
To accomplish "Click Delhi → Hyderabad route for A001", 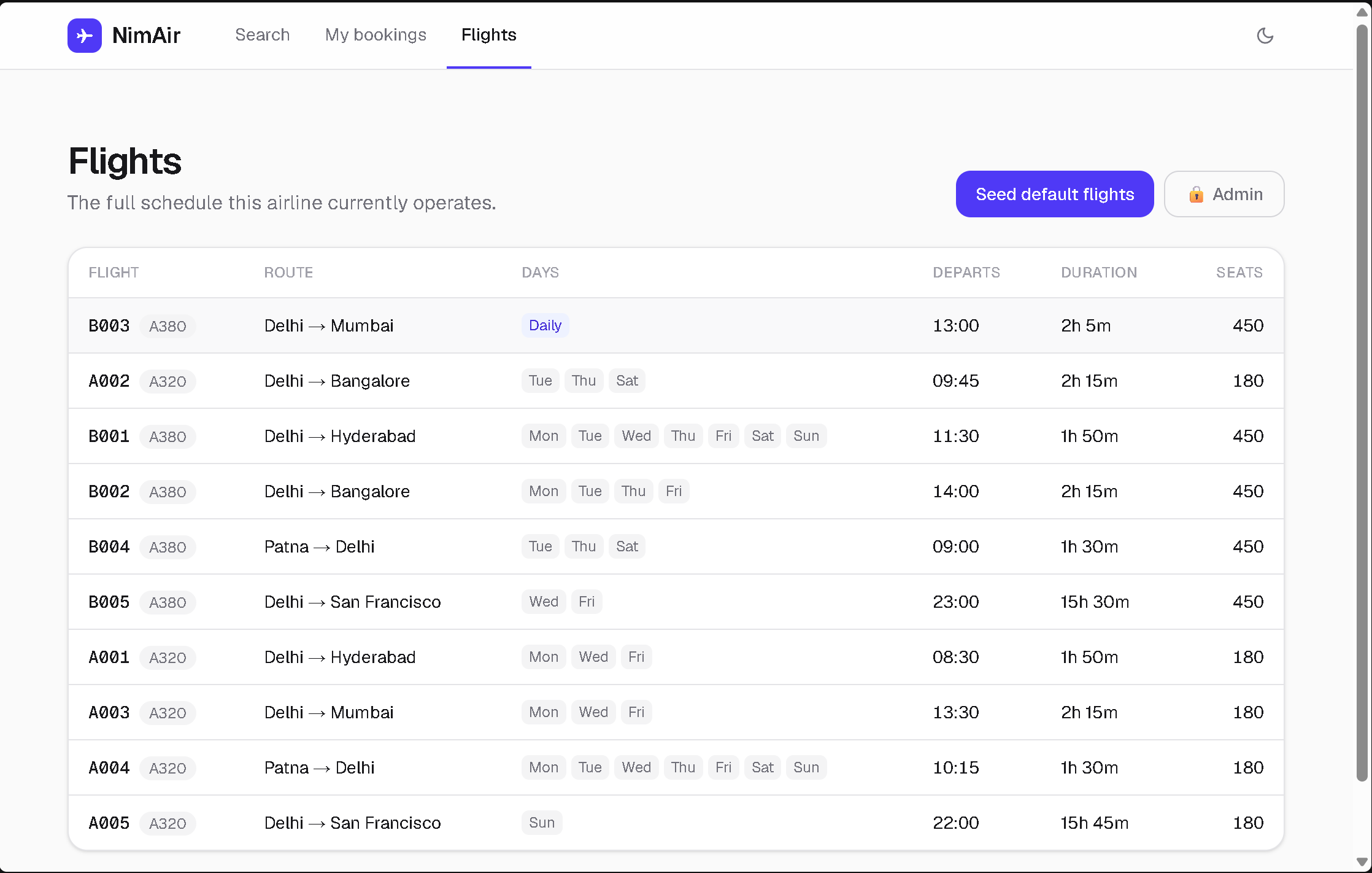I will click(340, 657).
